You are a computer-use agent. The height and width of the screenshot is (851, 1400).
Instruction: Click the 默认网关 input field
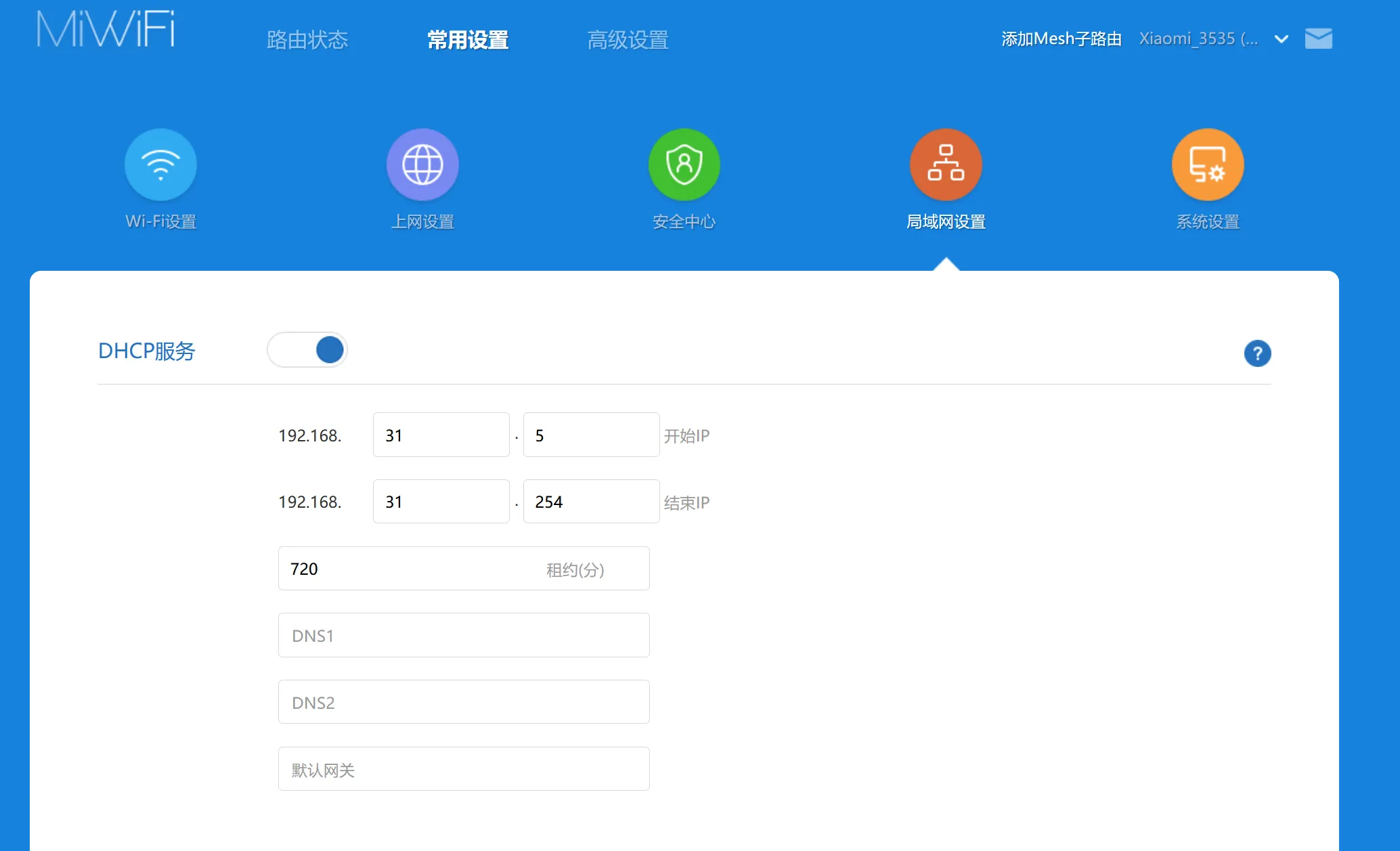coord(464,769)
